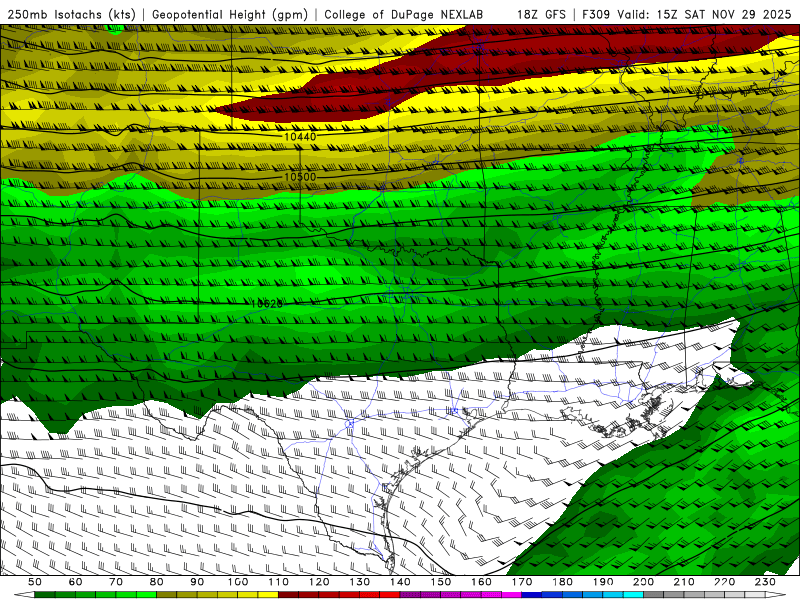Click the 80 value on the color scale

[x=156, y=582]
